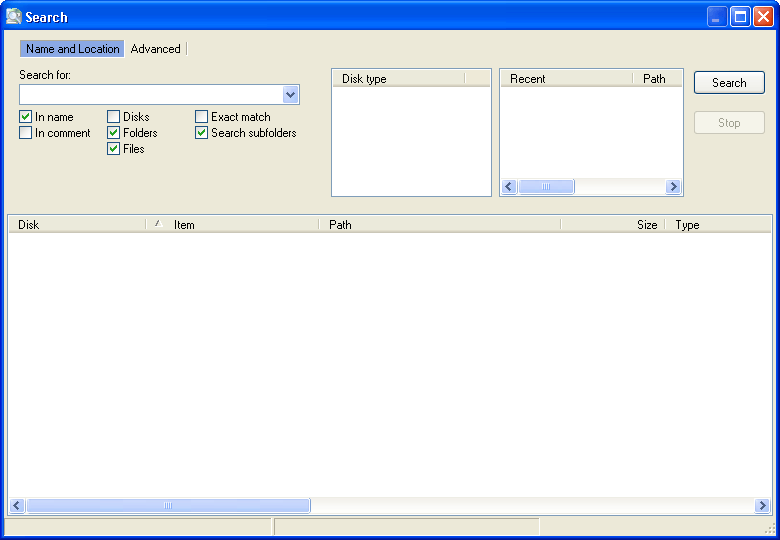
Task: Click the disabled Stop button
Action: click(x=729, y=123)
